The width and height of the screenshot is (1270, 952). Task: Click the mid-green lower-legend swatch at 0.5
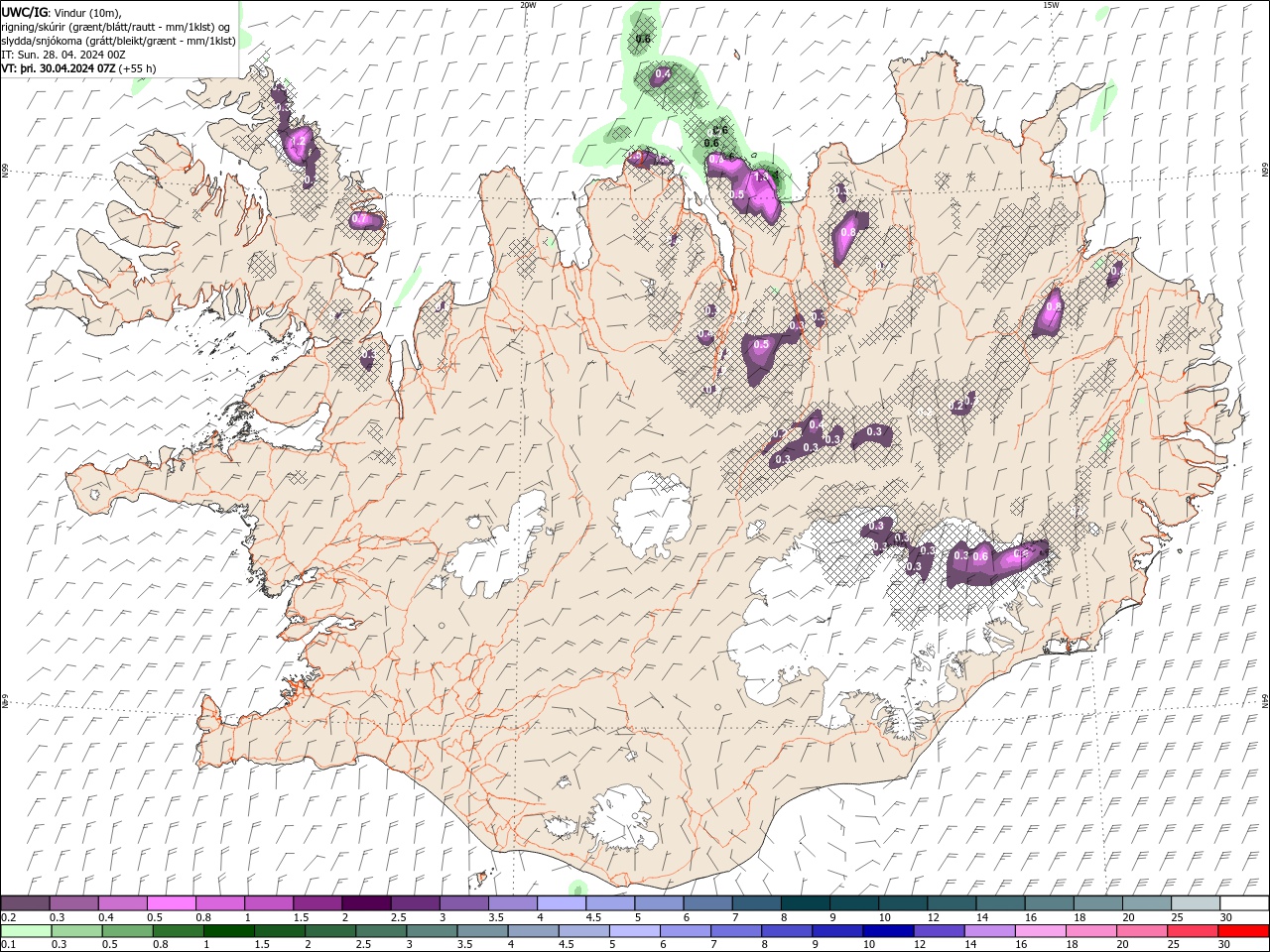coord(128,930)
